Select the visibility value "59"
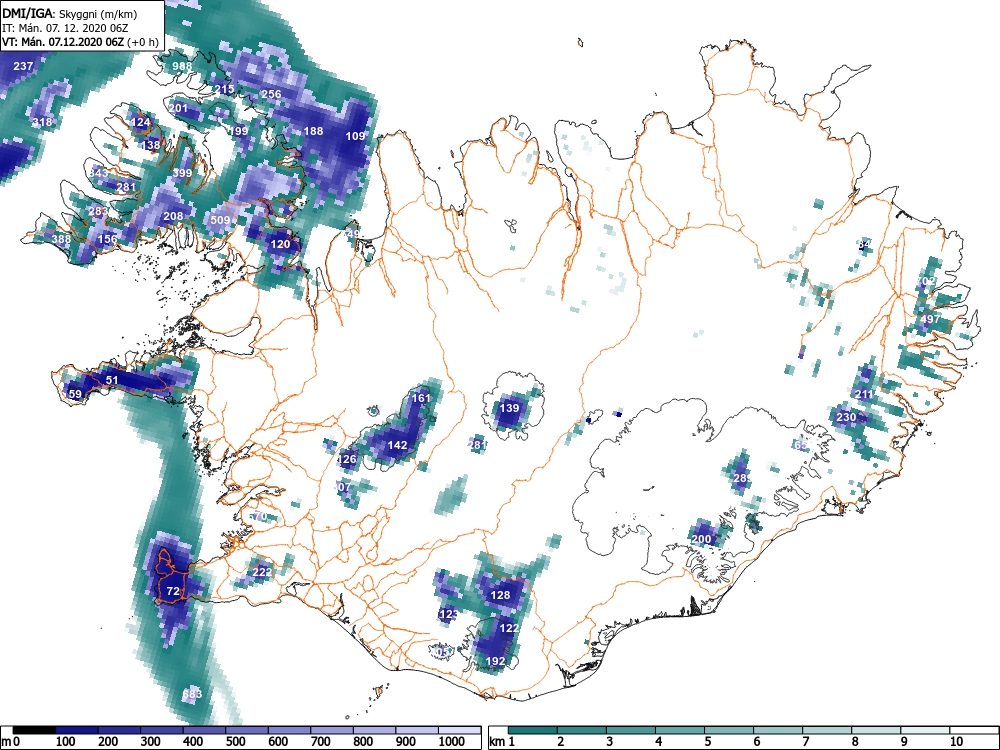The height and width of the screenshot is (750, 1000). (75, 394)
